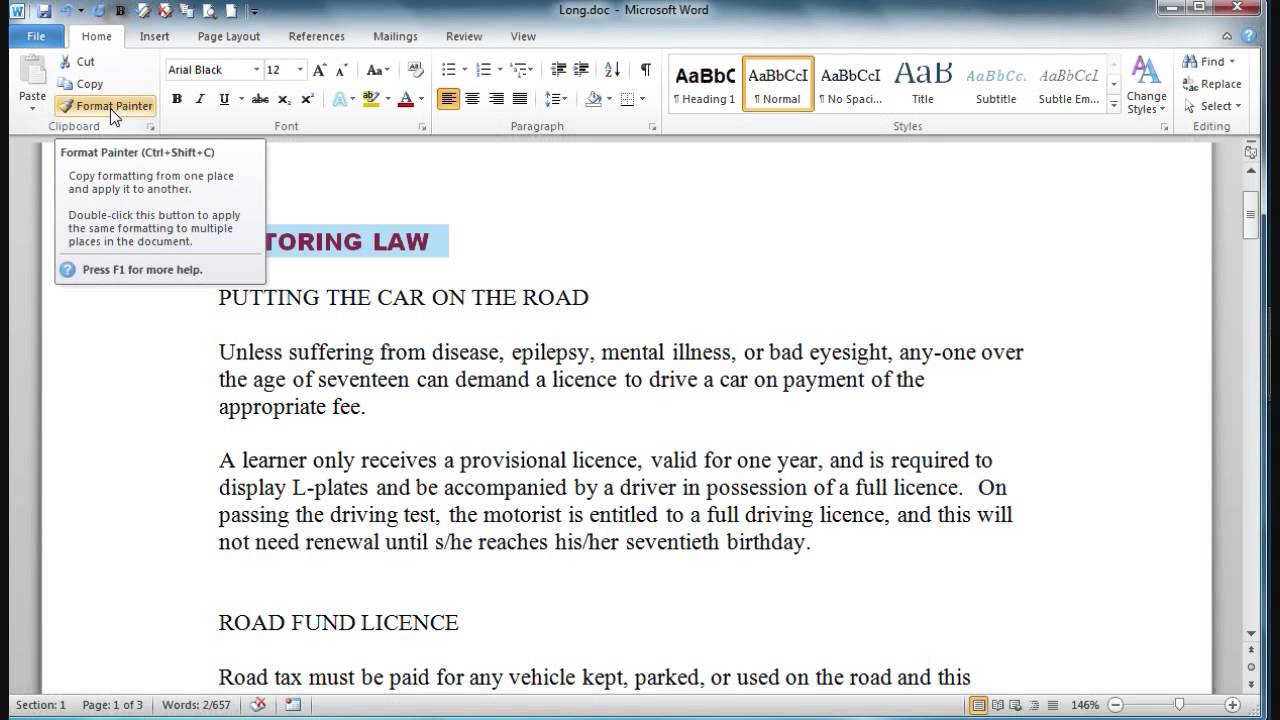
Task: Open the font size dropdown
Action: [x=300, y=70]
